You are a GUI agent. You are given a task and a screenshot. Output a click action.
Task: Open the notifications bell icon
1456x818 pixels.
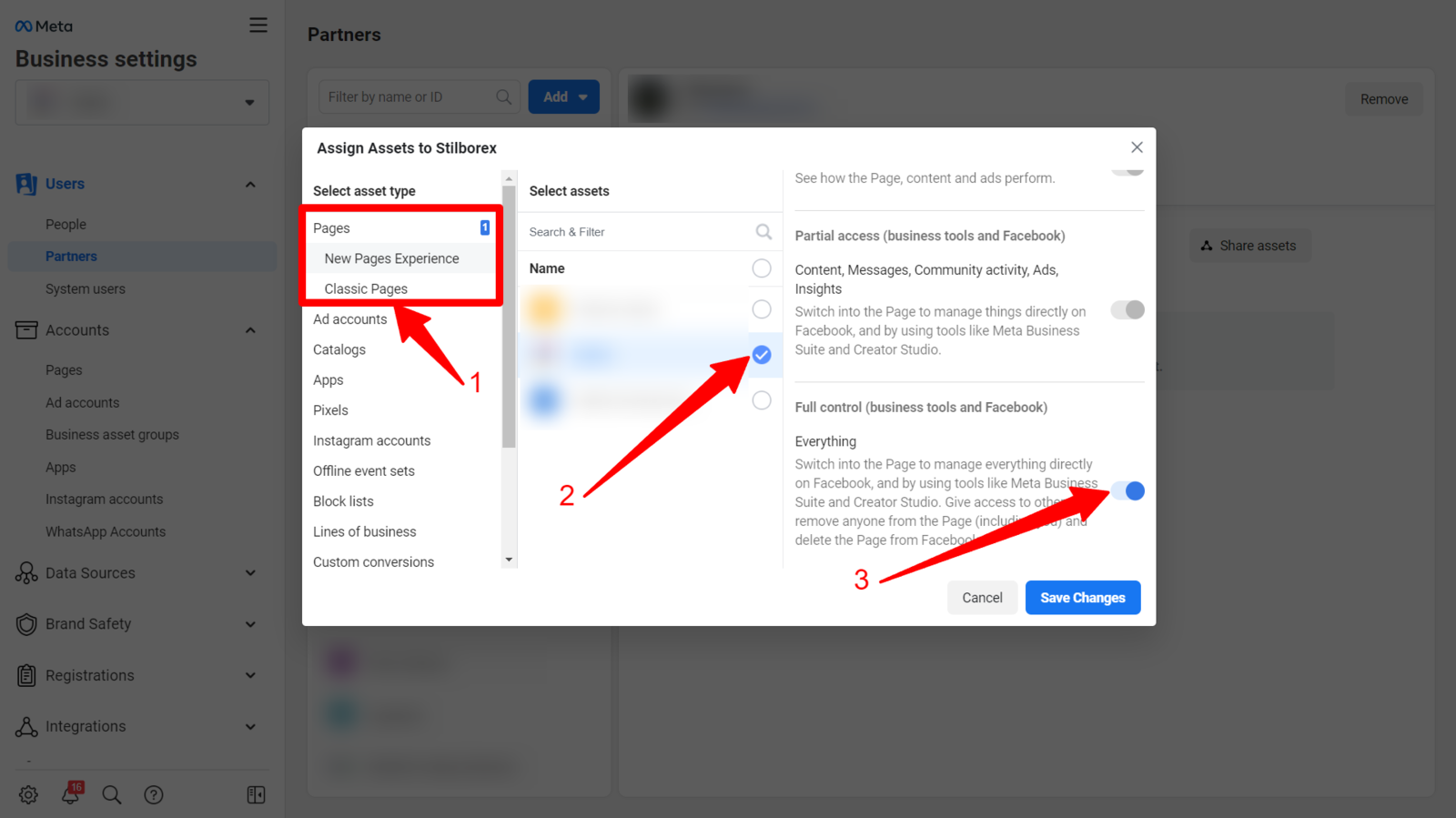click(71, 793)
